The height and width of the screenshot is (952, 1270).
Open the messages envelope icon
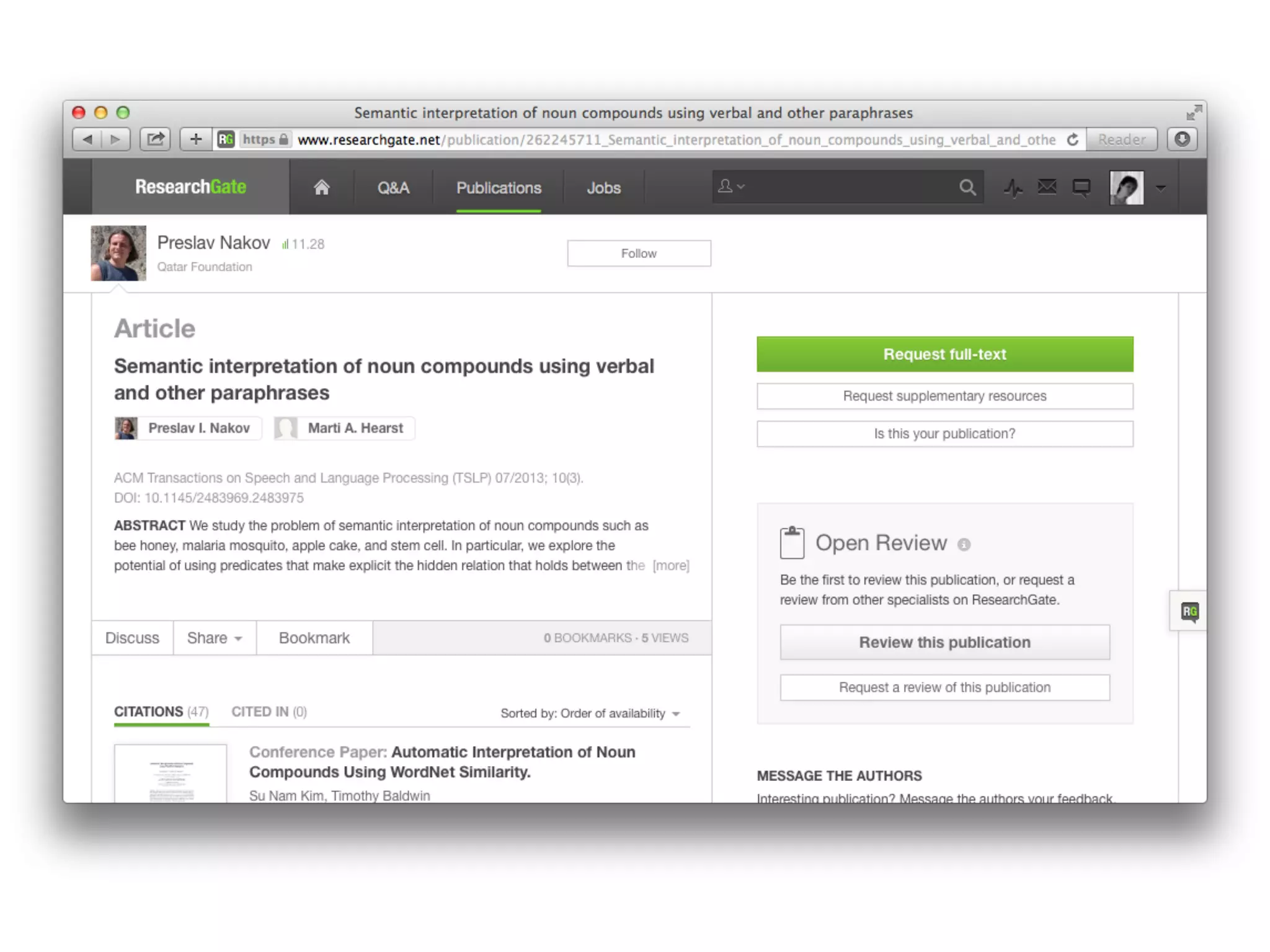(1047, 187)
